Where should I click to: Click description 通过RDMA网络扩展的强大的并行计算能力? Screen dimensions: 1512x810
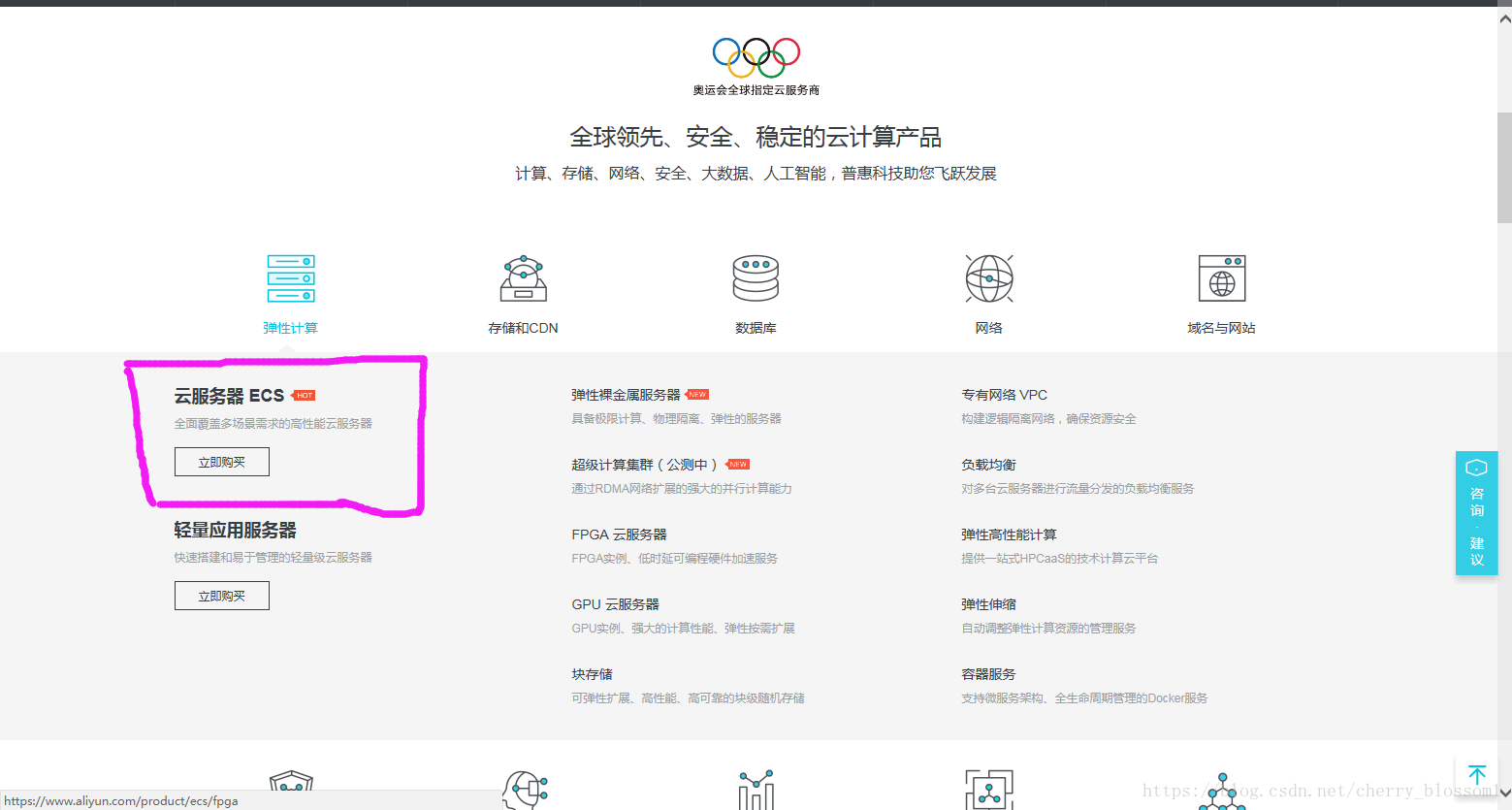(x=682, y=489)
